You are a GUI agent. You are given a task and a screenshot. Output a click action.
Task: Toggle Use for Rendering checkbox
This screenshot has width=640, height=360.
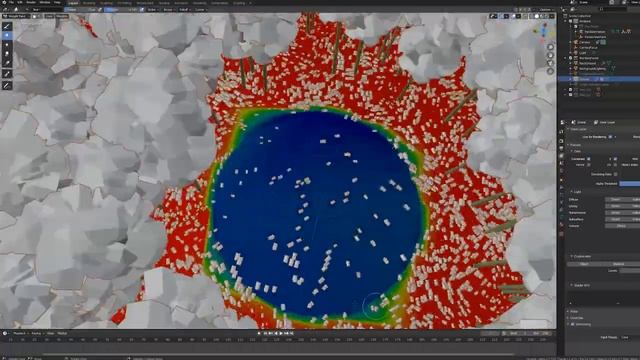click(611, 137)
